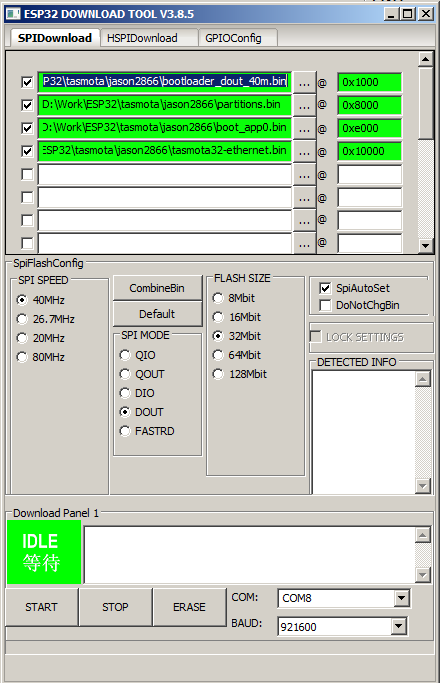This screenshot has width=440, height=683.
Task: Click inside the Download Panel log area
Action: coord(250,555)
